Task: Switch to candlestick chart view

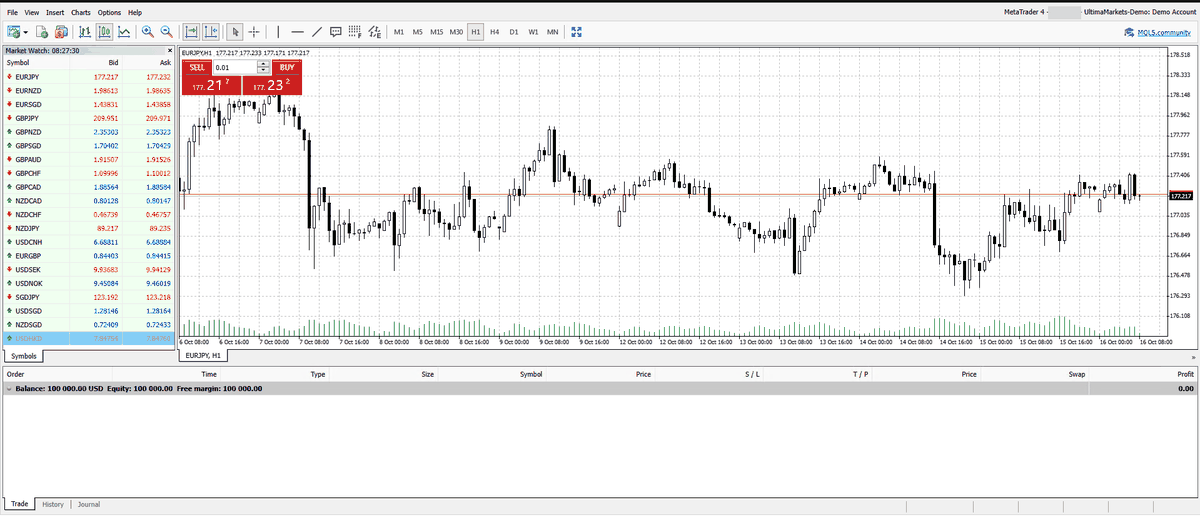Action: point(104,32)
